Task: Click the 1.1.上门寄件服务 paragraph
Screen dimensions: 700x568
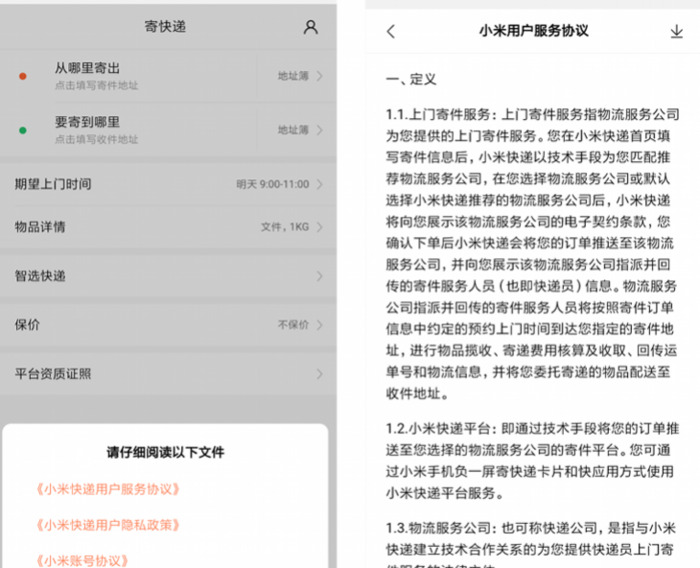Action: click(x=532, y=254)
